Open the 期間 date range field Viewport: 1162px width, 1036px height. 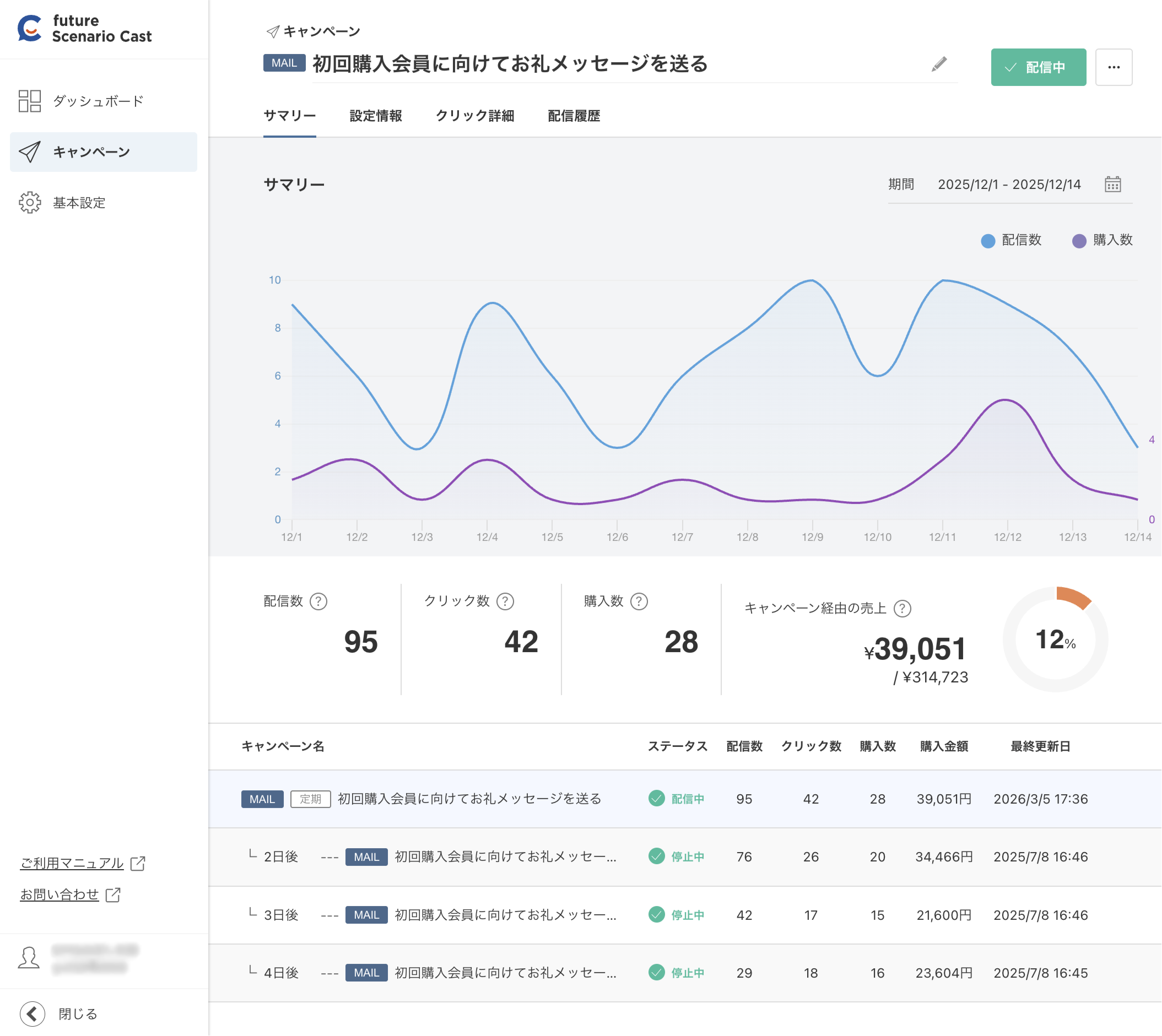coord(1008,185)
